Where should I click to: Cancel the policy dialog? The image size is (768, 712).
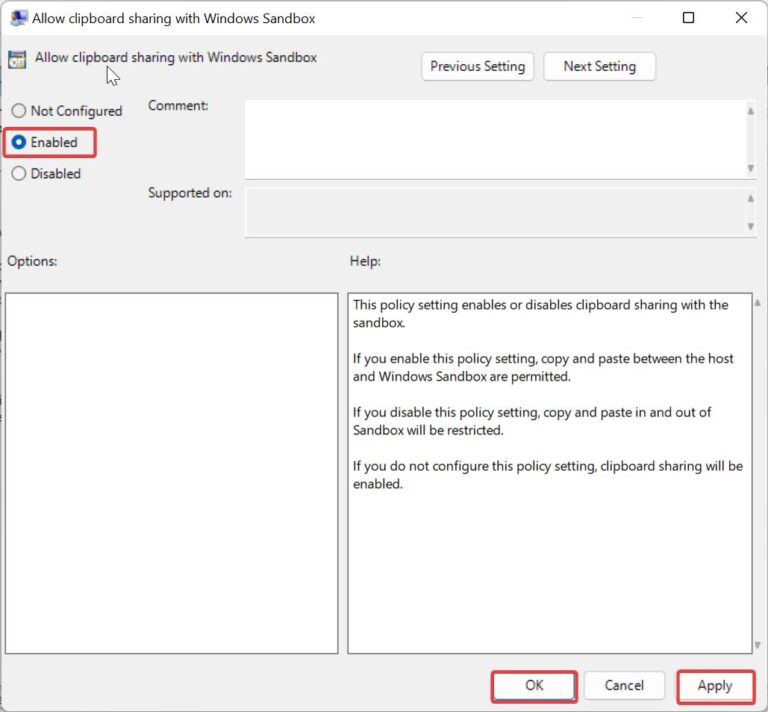[x=624, y=686]
